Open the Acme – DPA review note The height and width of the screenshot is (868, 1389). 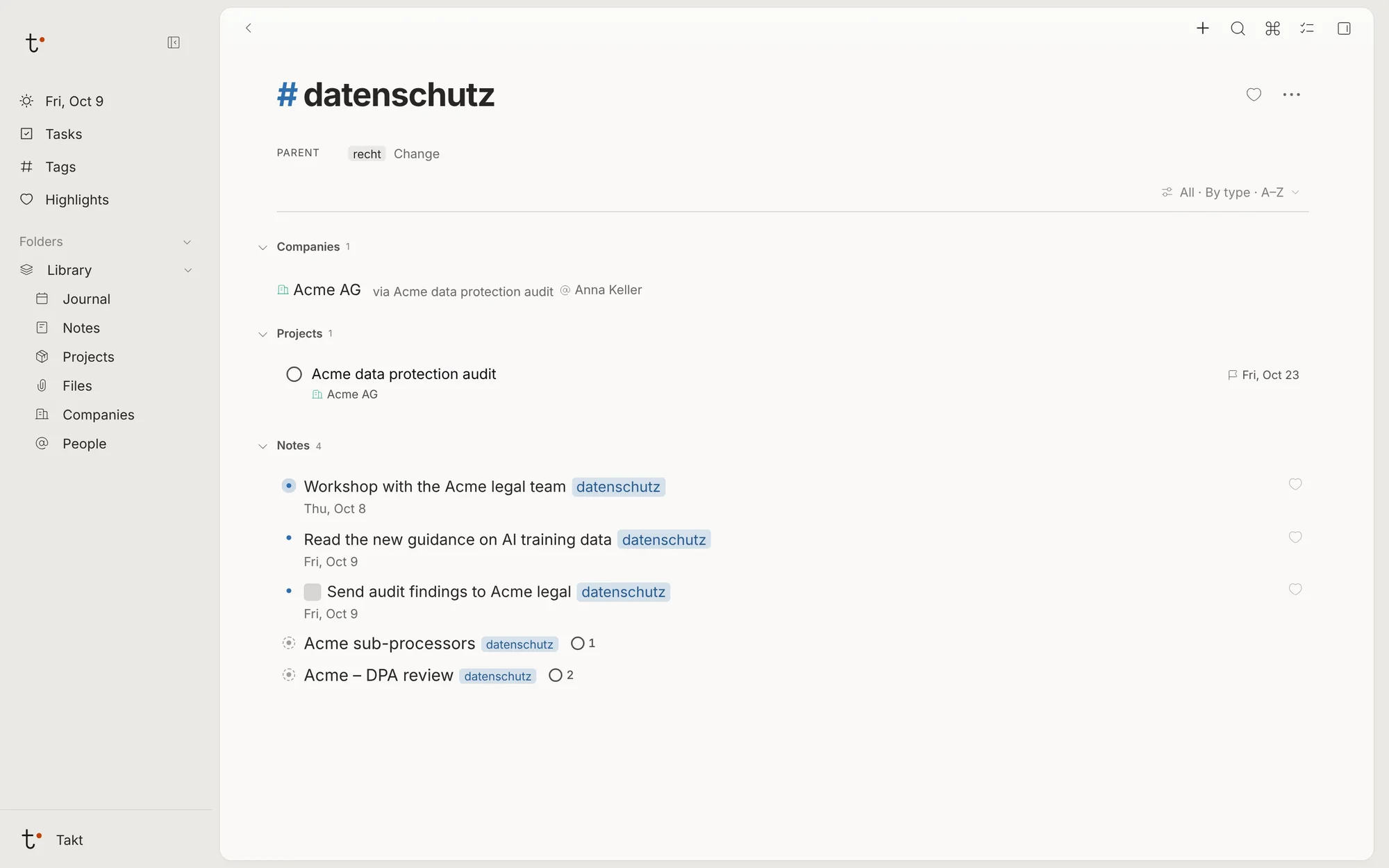(379, 676)
